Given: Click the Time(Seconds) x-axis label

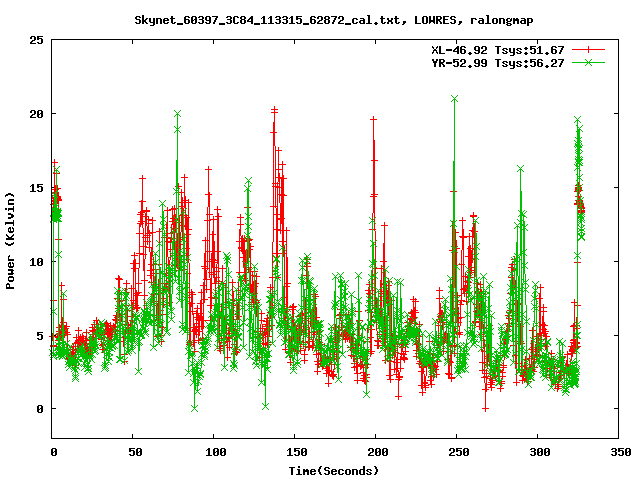Looking at the screenshot, I should click(333, 471).
